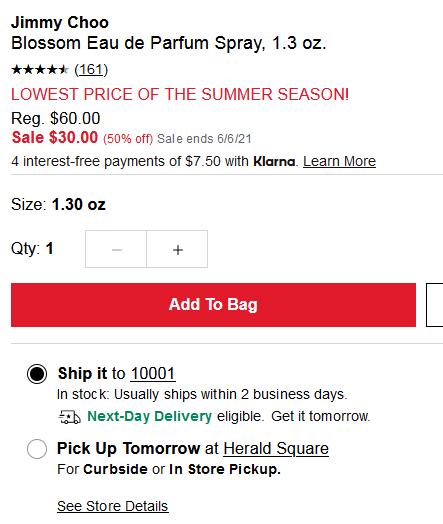Add the perfume to bag
Image resolution: width=443 pixels, height=524 pixels.
point(213,305)
